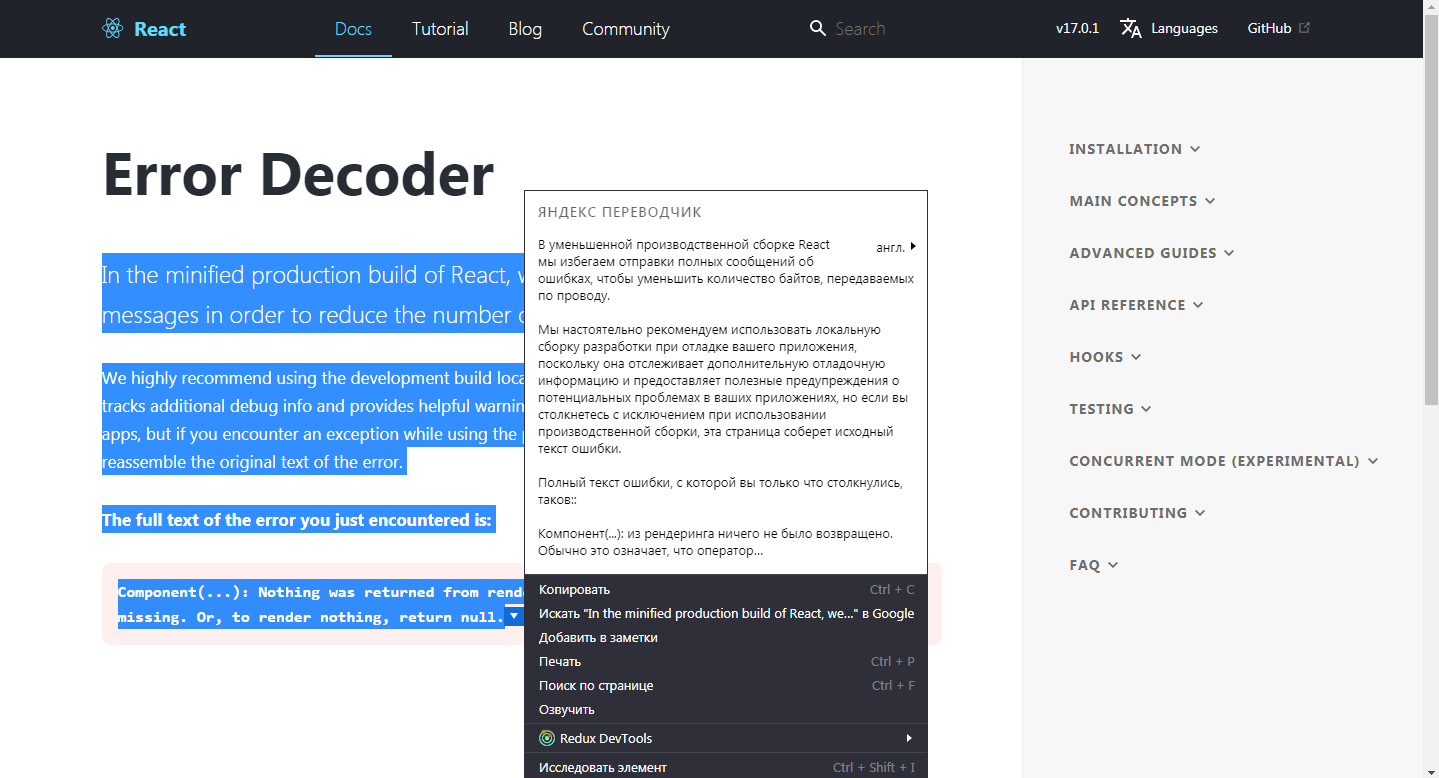Open the Tutorial tab
1439x778 pixels.
pyautogui.click(x=440, y=29)
